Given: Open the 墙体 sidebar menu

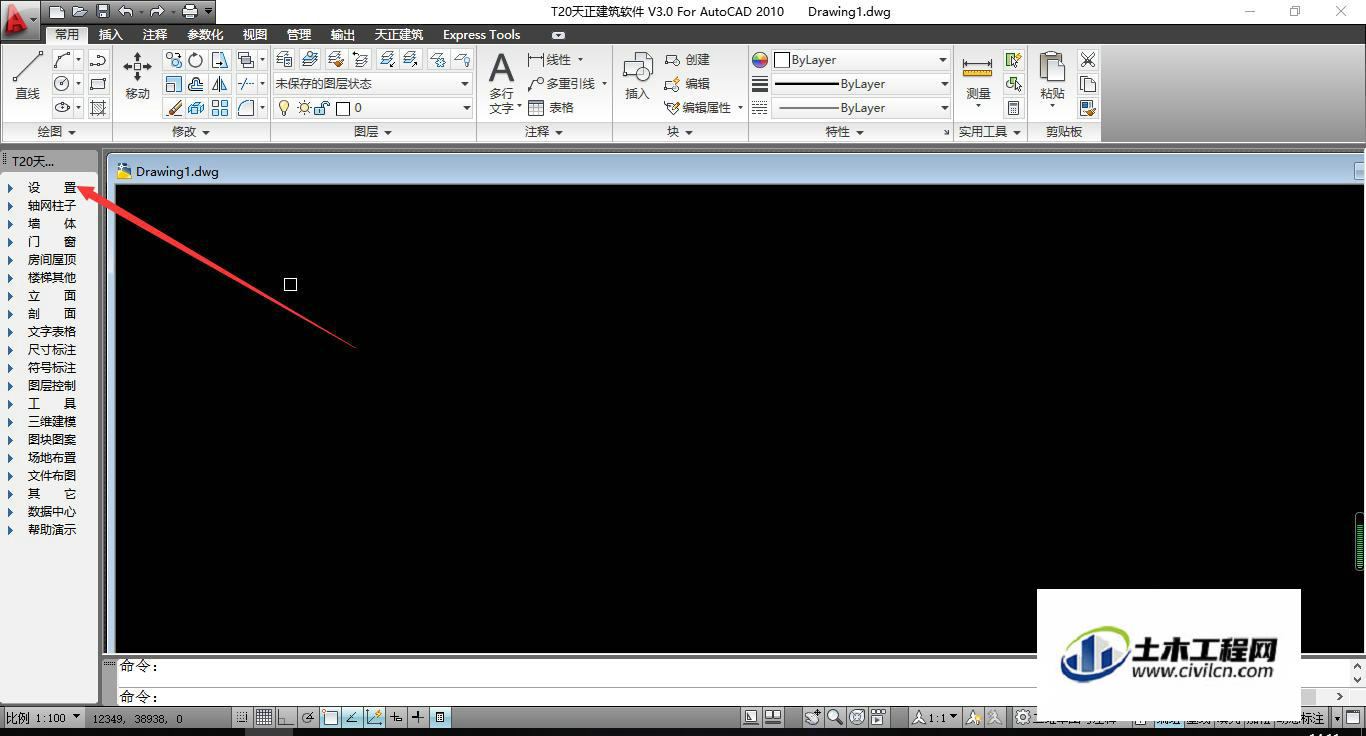Looking at the screenshot, I should (x=50, y=224).
